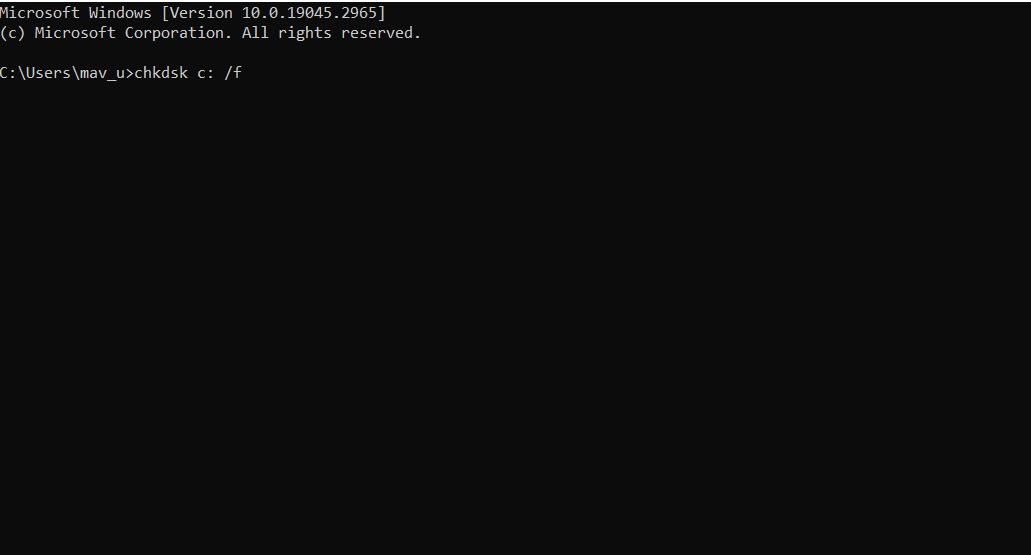Click "Microsoft" preceding the word Windows

pyautogui.click(x=39, y=12)
